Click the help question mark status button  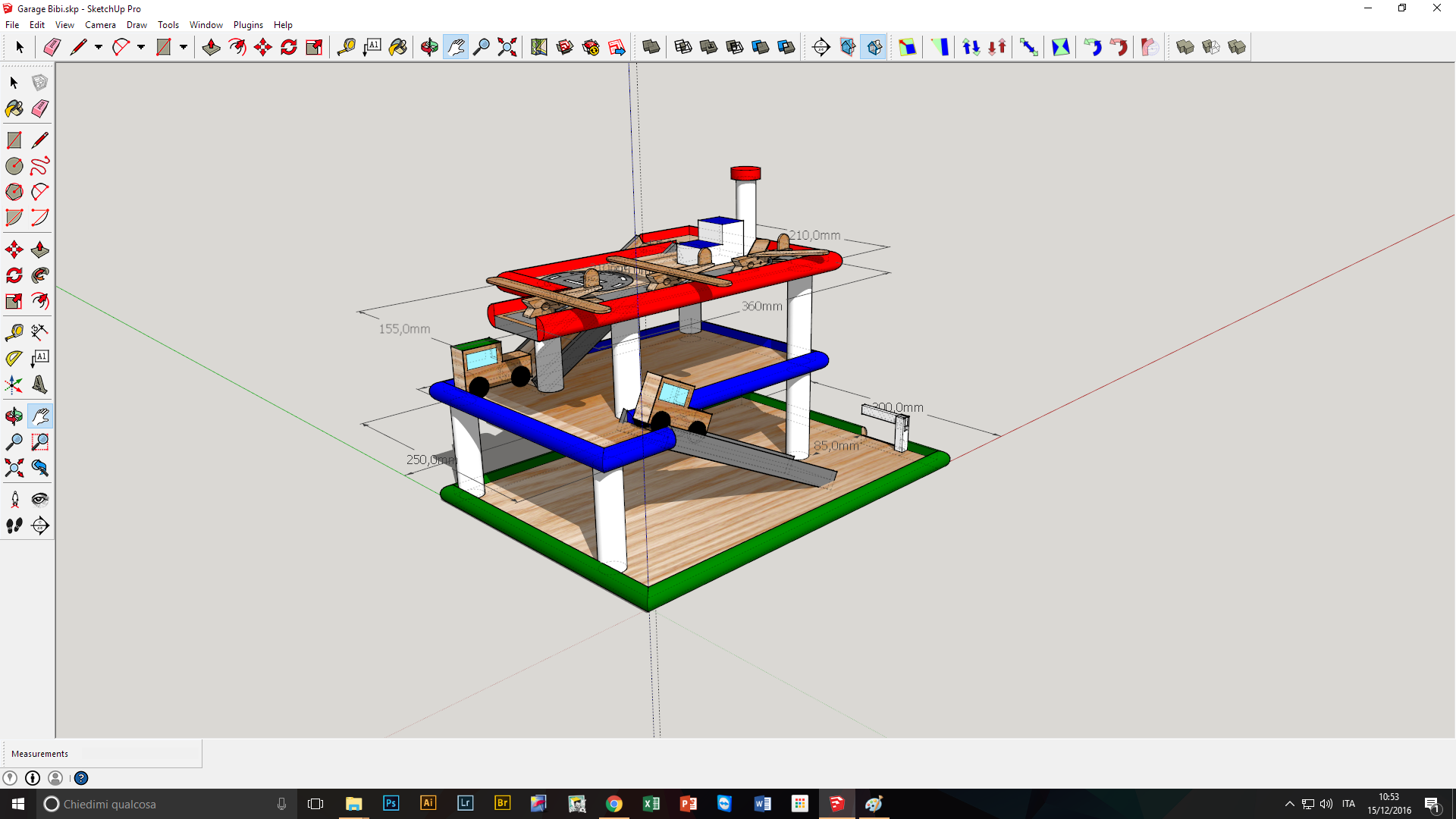click(x=81, y=778)
